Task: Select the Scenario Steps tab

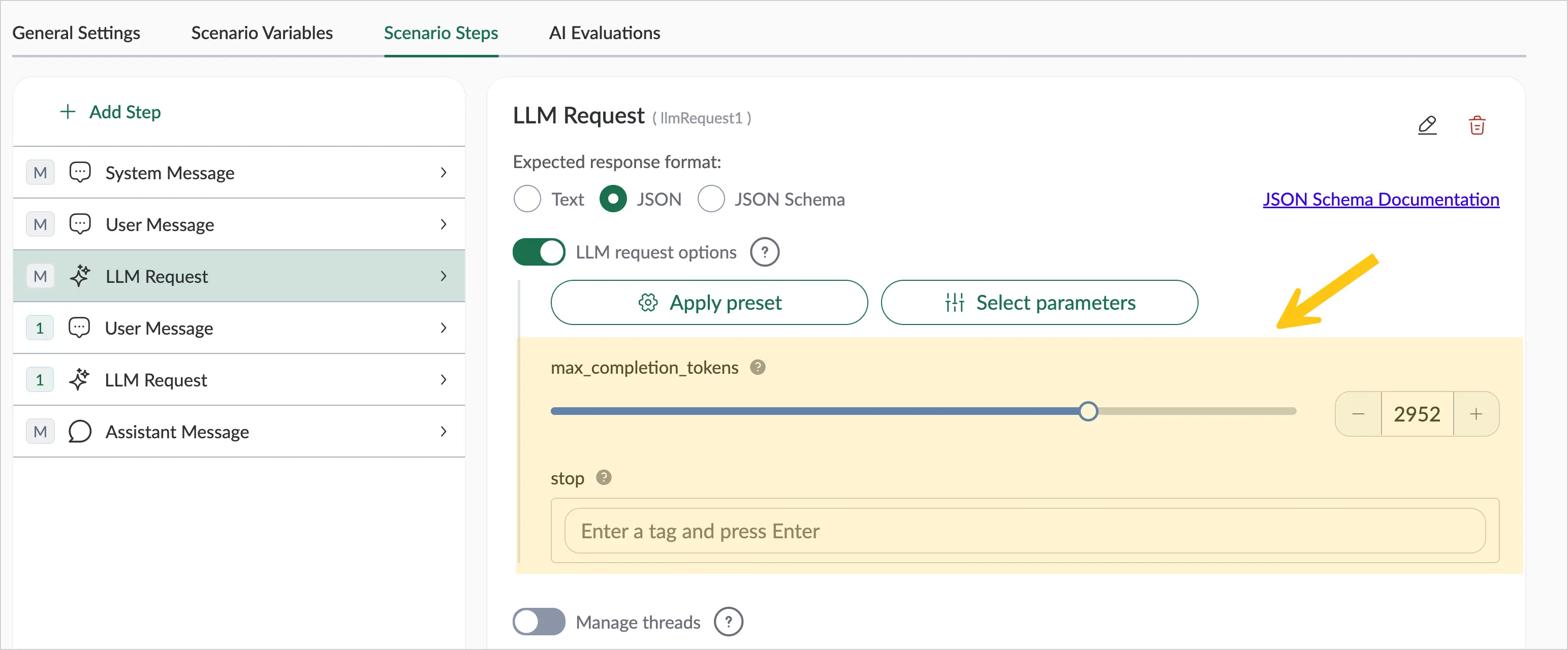Action: (441, 33)
